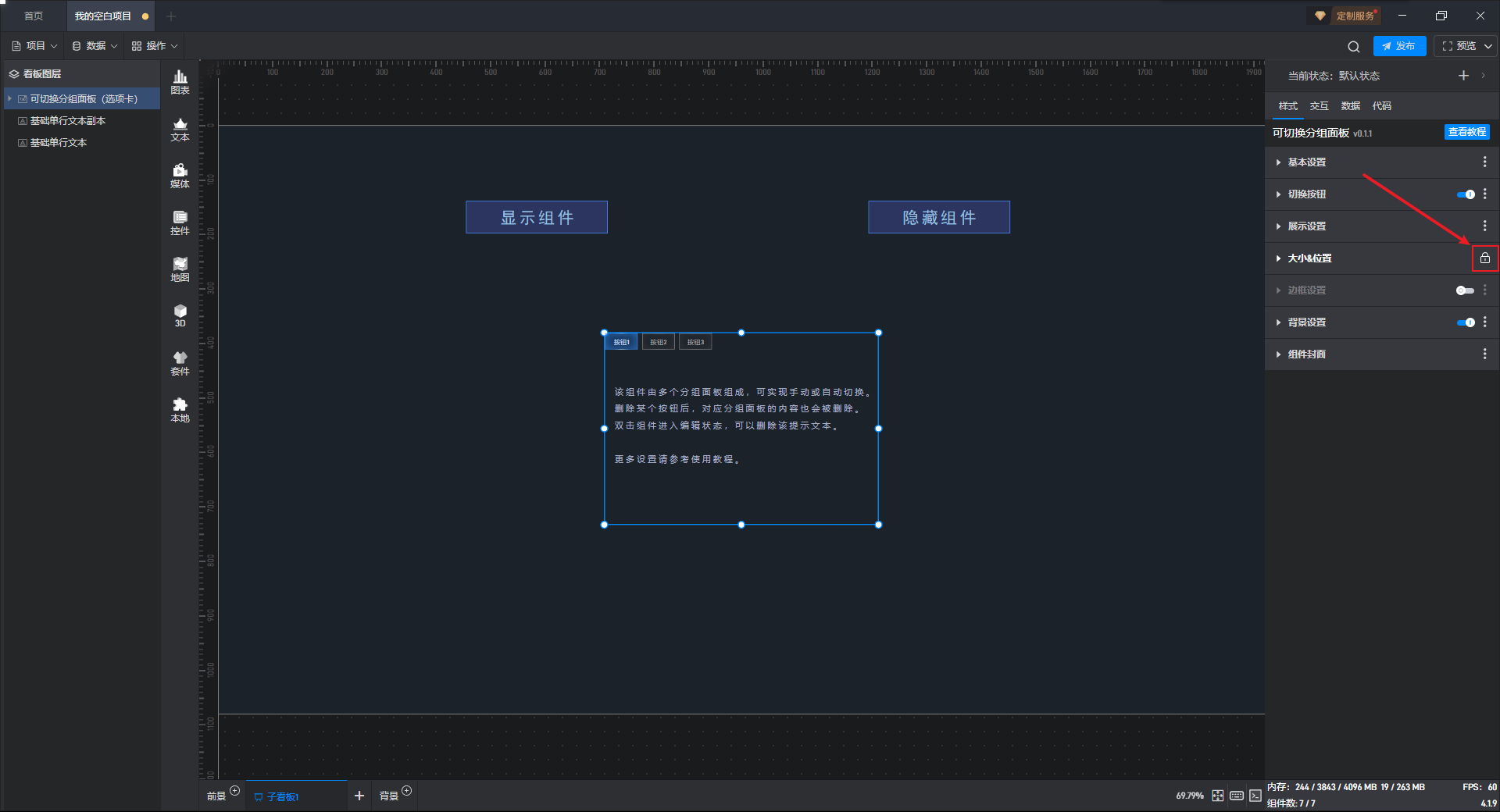Switch to the 代码 tab

(1382, 106)
